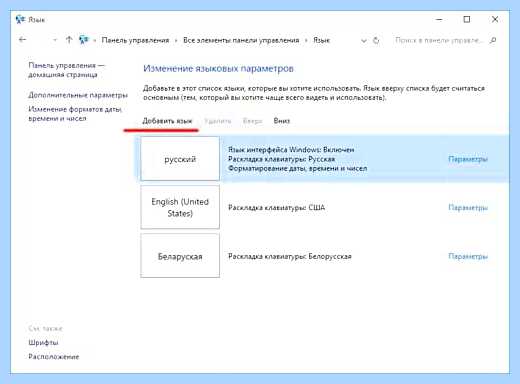Open Параметры for English (United States)

point(468,208)
